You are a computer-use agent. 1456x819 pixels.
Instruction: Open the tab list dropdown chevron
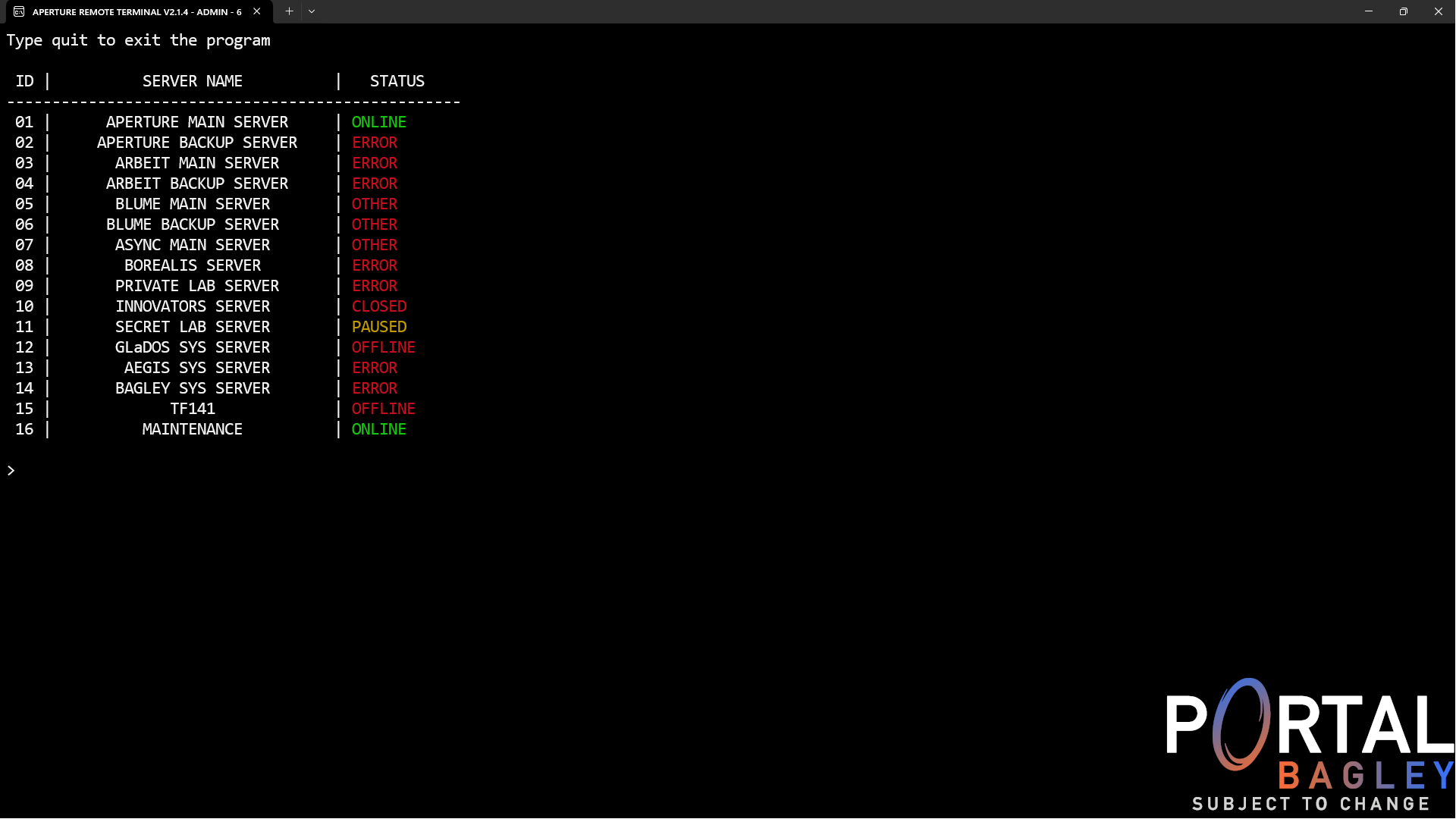[x=311, y=11]
